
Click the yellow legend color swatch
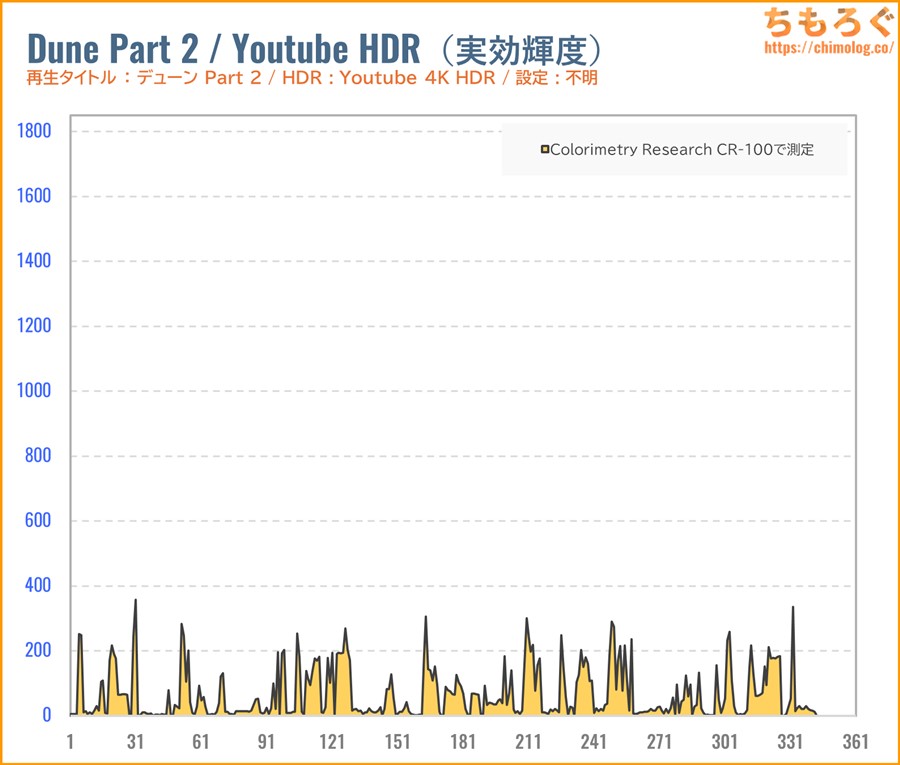pos(545,150)
